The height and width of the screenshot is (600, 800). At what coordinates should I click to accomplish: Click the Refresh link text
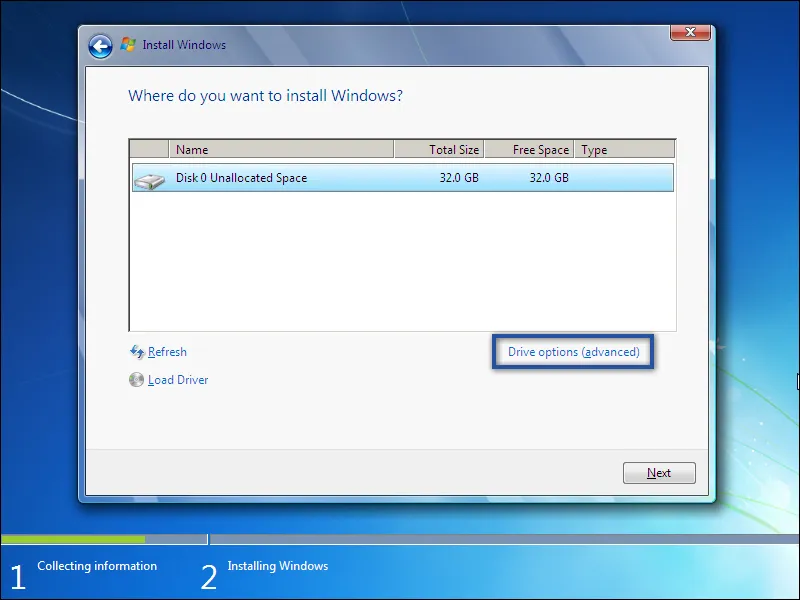(167, 352)
